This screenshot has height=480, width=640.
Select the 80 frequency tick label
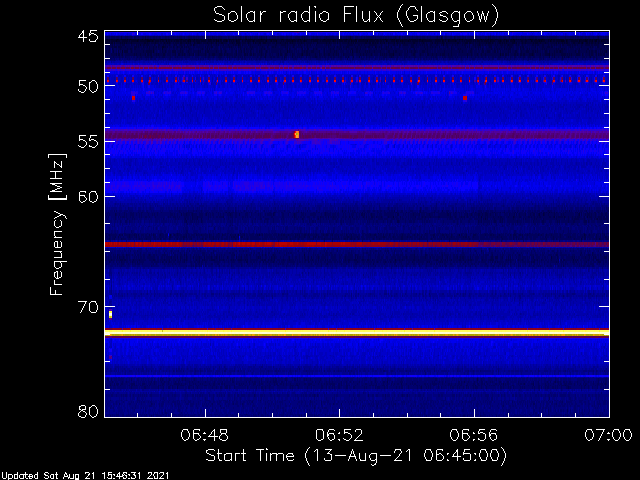click(88, 411)
